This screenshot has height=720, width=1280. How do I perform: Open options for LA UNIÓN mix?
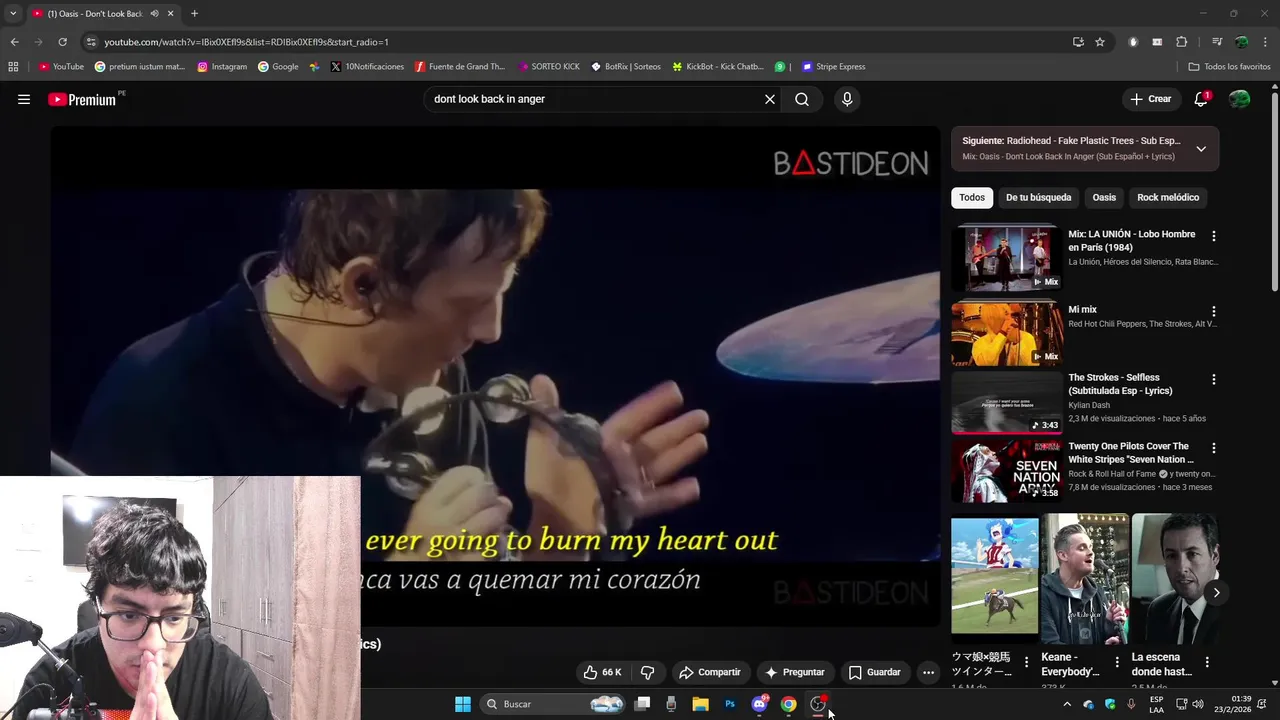click(1214, 236)
